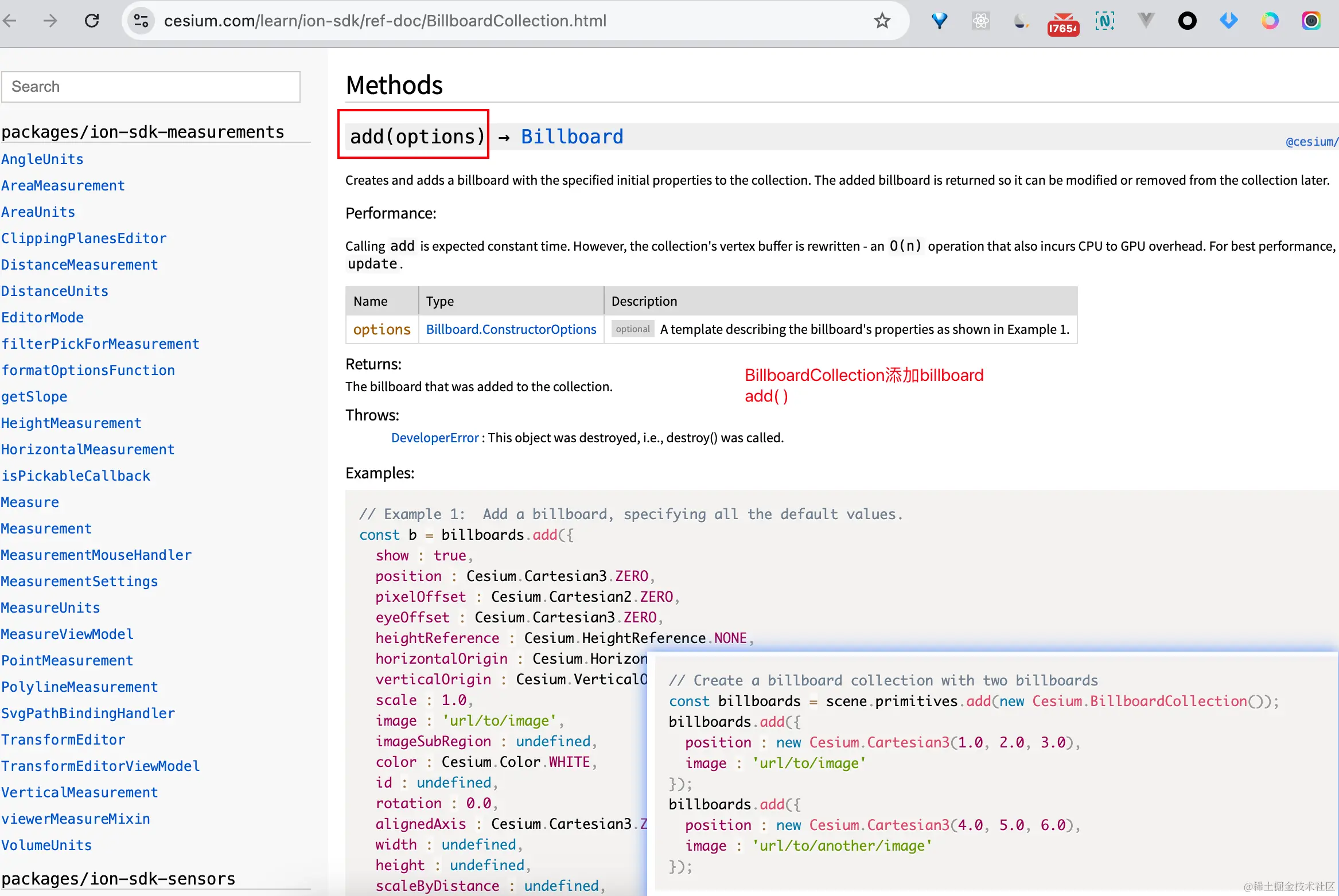Open the Billboard return type link

pos(571,137)
